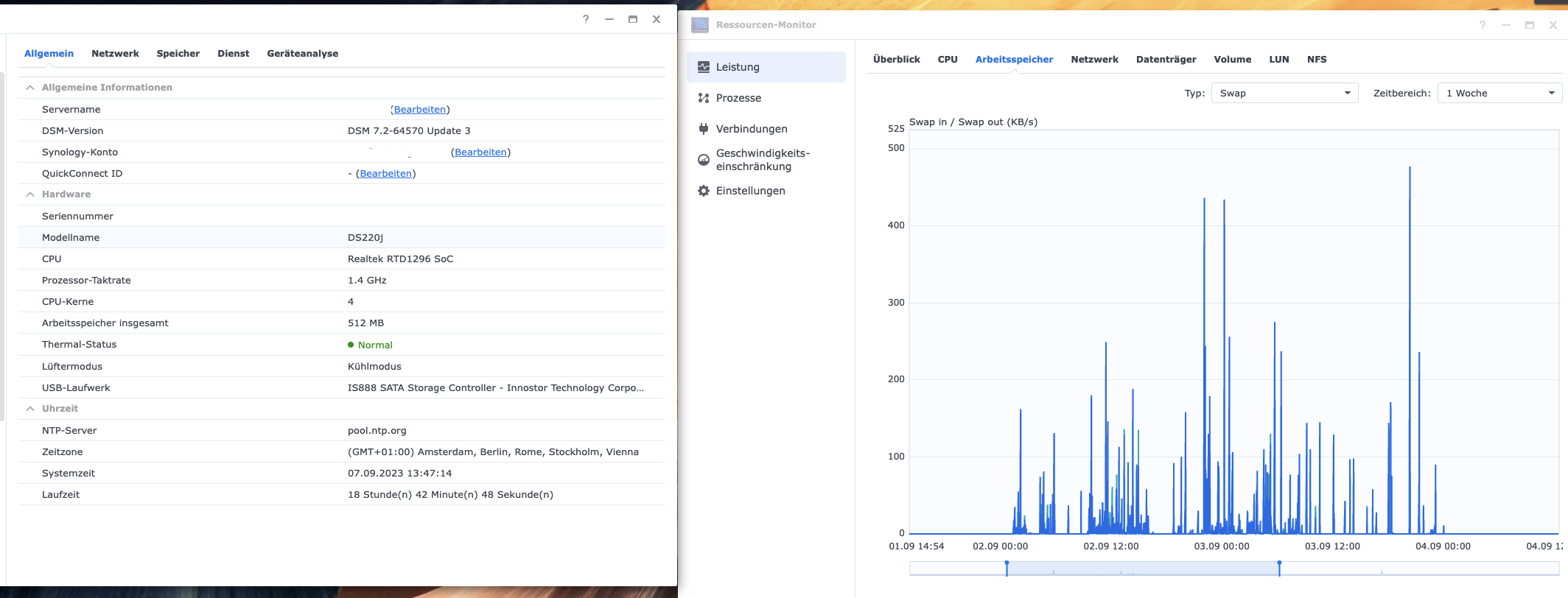
Task: Click the Modellname row DS220j
Action: pos(342,238)
